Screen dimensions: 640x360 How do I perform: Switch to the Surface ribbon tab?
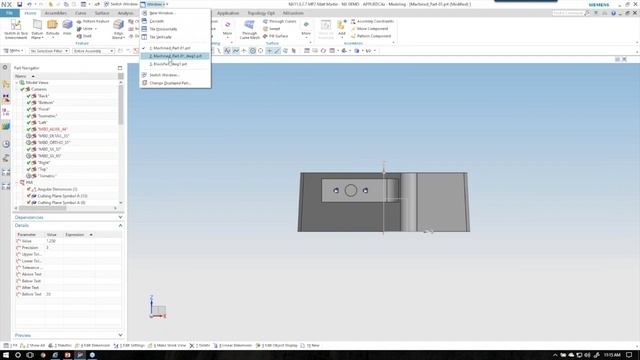102,13
